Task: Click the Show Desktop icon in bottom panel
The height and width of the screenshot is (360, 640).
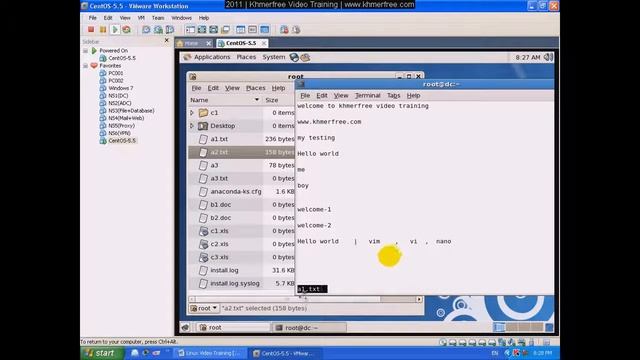Action: (186, 327)
